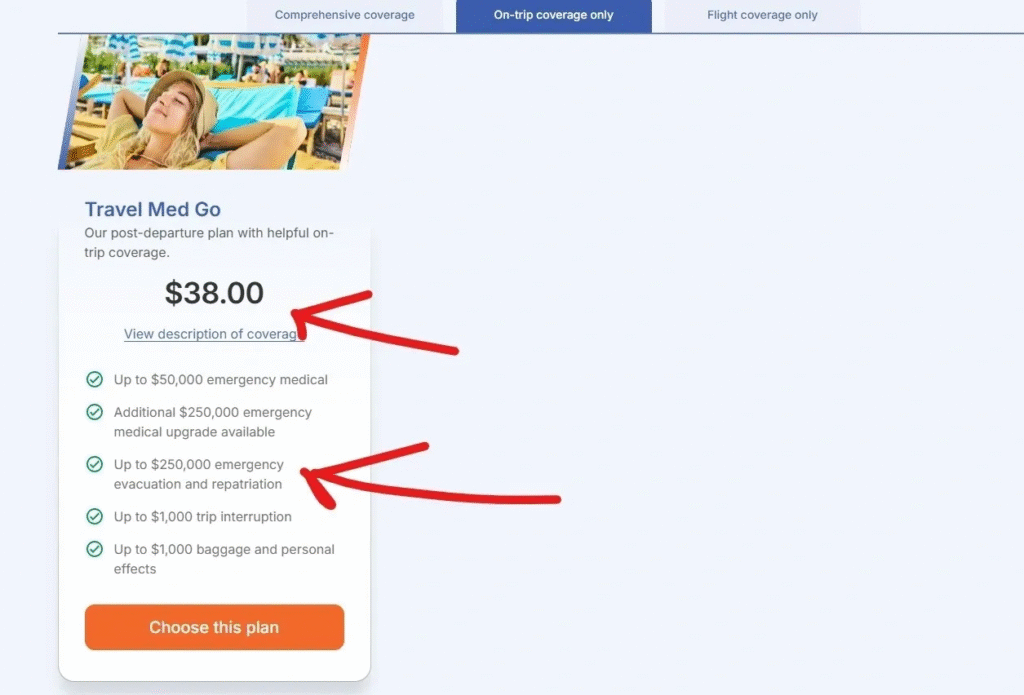Screen dimensions: 1024x695
Task: Click checkmark icon beside $50,000 emergency medical
Action: pyautogui.click(x=95, y=380)
